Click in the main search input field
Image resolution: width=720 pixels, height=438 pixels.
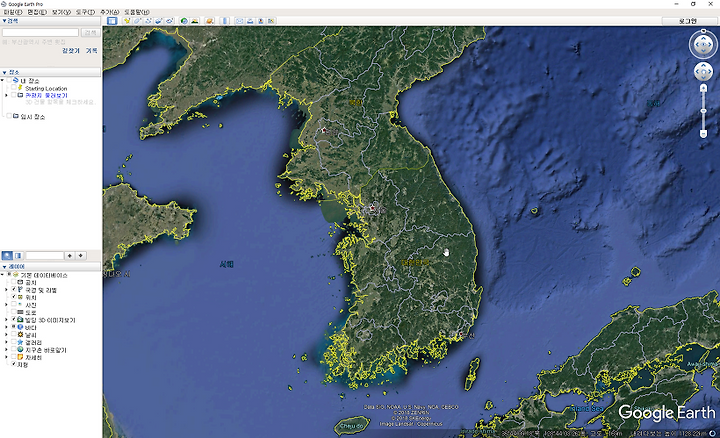(x=40, y=32)
